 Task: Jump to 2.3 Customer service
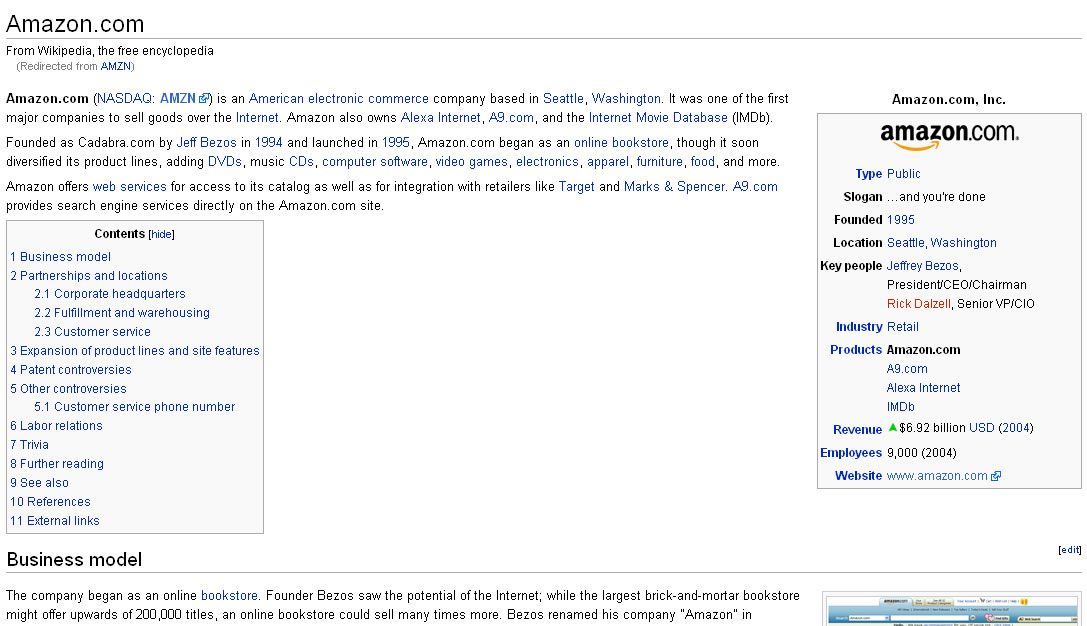[92, 332]
